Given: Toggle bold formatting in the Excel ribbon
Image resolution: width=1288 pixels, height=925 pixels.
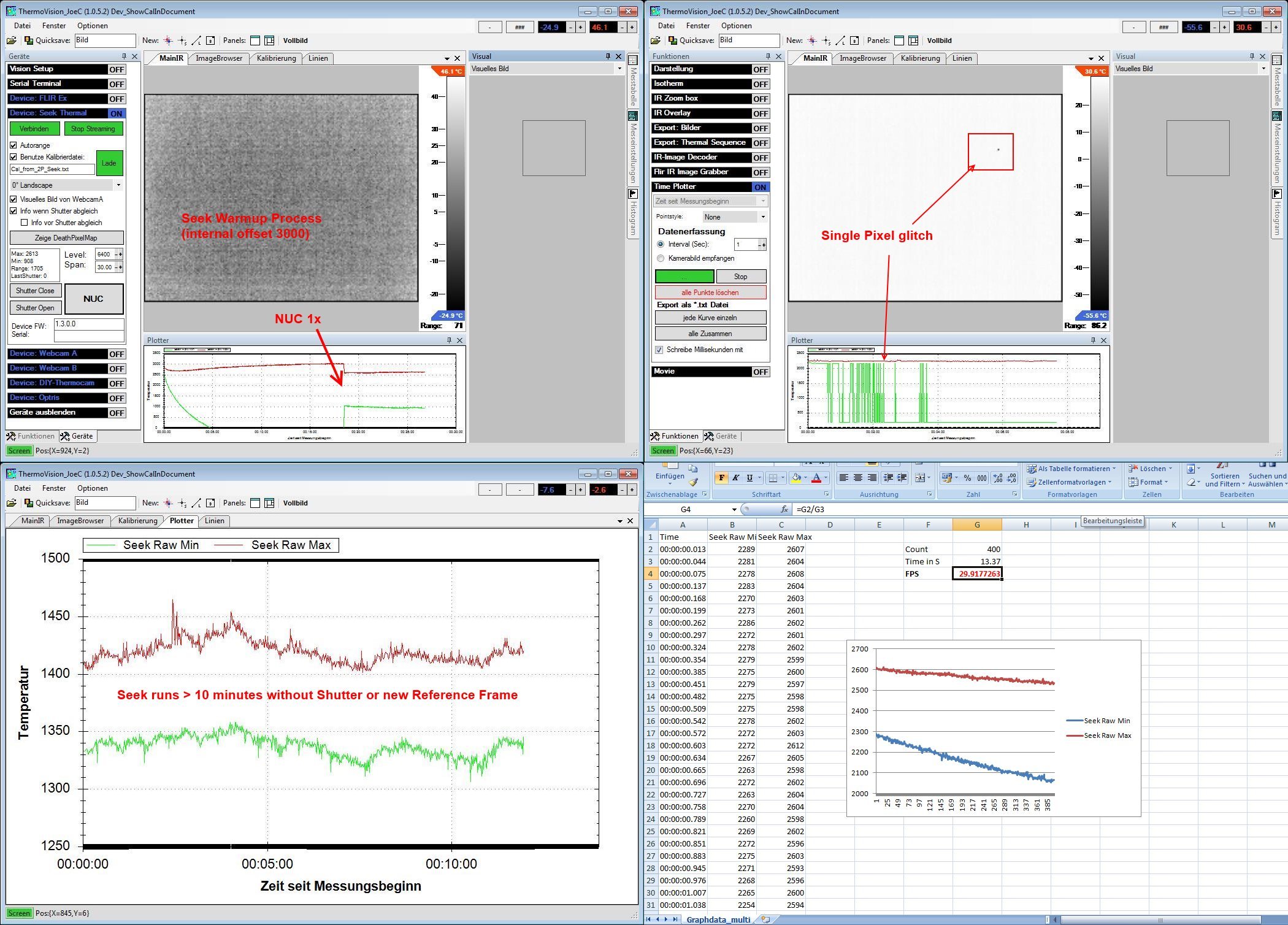Looking at the screenshot, I should tap(722, 478).
